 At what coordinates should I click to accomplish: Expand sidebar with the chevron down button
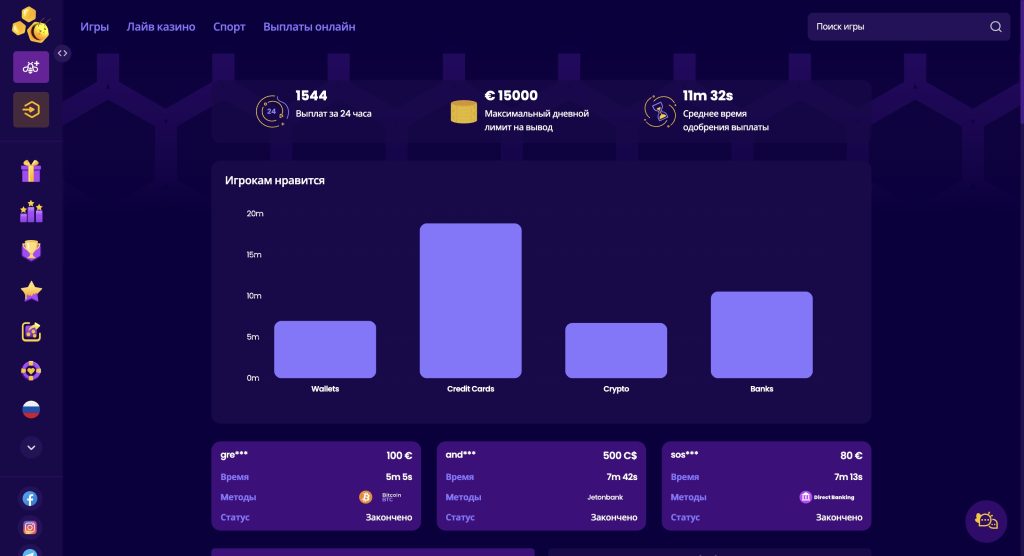point(31,448)
